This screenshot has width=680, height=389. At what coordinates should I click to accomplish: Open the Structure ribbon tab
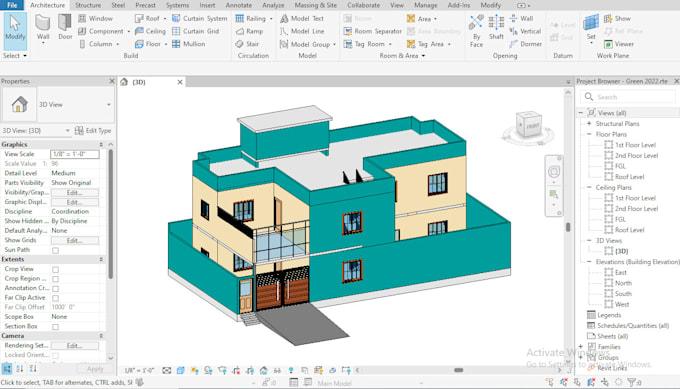point(88,5)
